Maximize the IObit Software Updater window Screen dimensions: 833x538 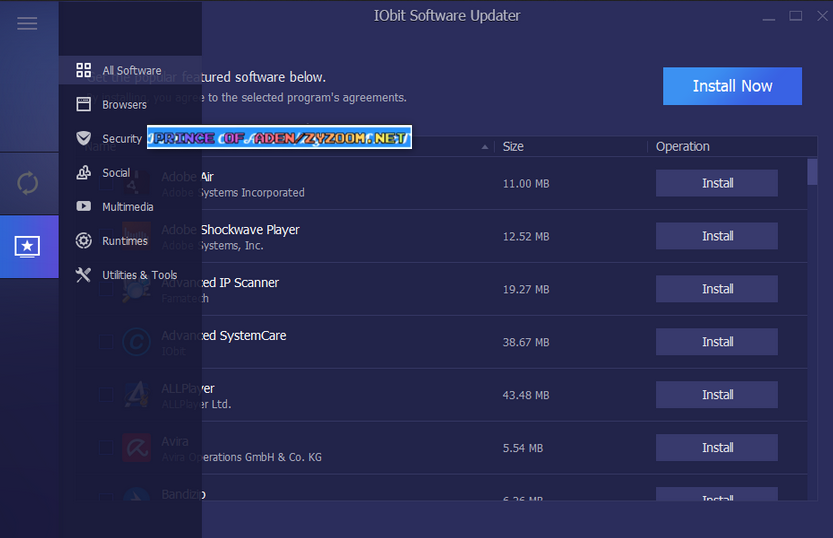click(795, 16)
